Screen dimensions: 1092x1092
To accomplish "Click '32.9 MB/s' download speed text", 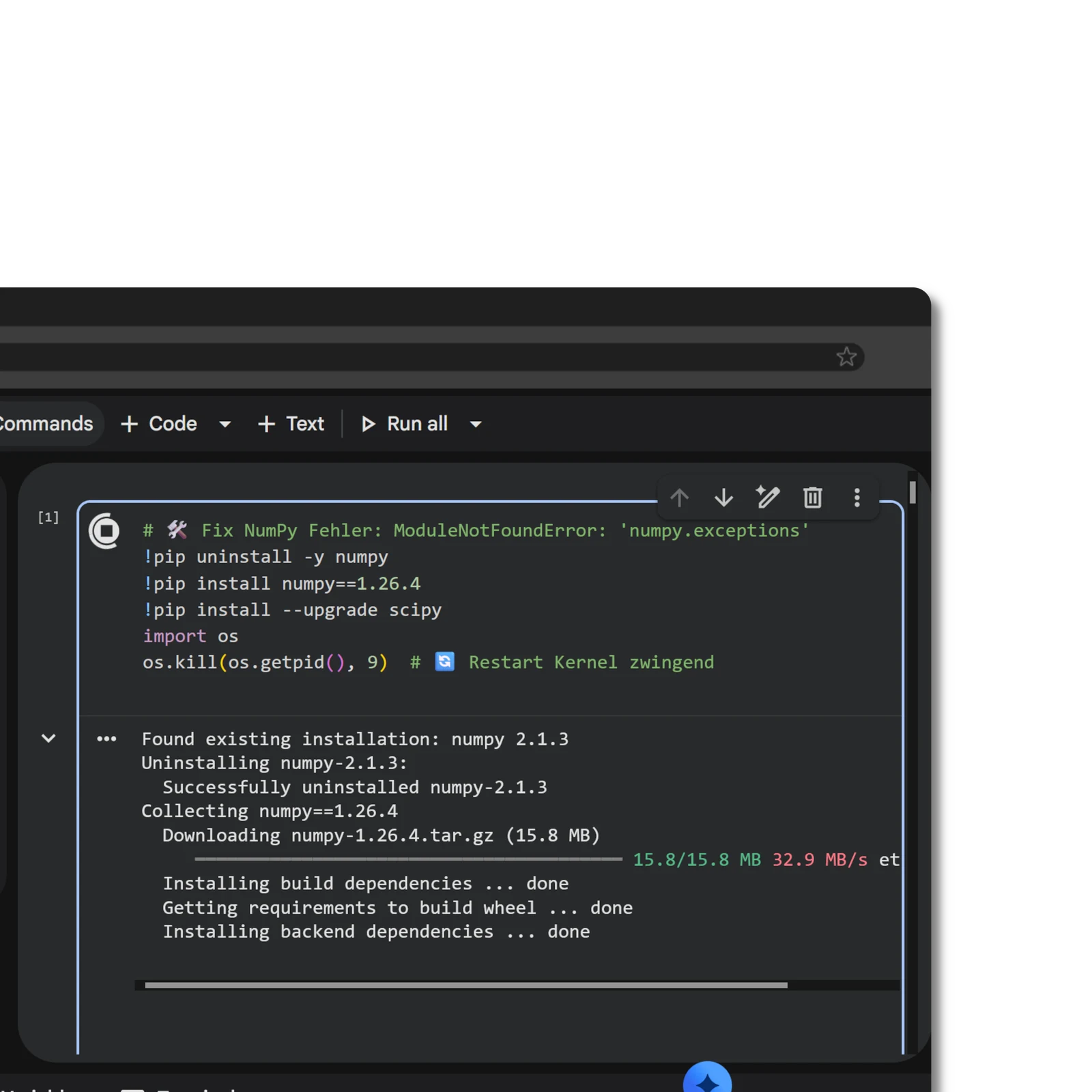I will tap(820, 859).
